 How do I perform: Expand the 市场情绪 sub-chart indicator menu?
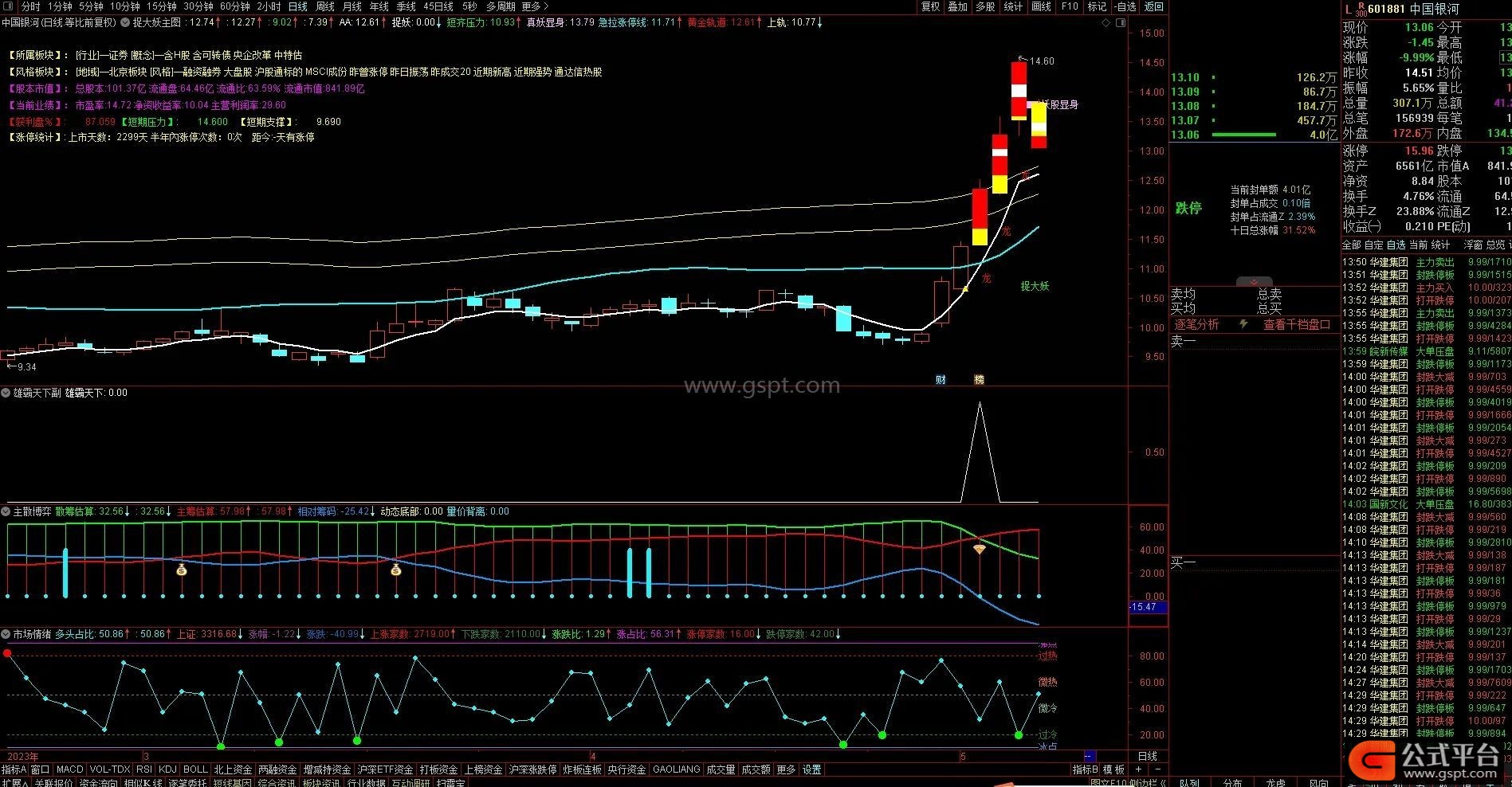[x=6, y=634]
